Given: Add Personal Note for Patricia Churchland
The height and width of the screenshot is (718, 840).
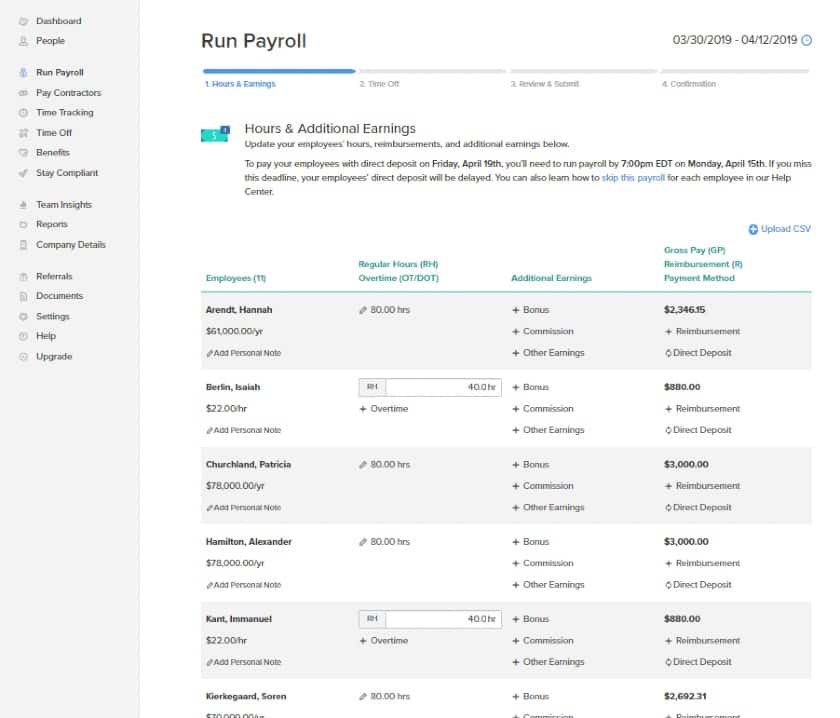Looking at the screenshot, I should (x=244, y=508).
